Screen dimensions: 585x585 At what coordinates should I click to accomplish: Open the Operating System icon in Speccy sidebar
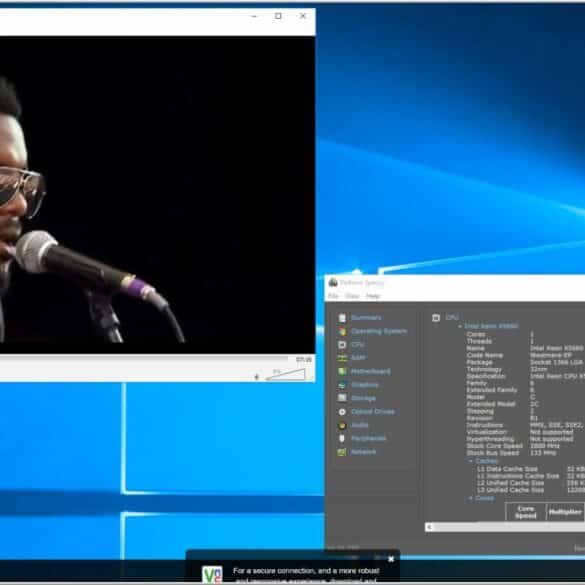[342, 331]
